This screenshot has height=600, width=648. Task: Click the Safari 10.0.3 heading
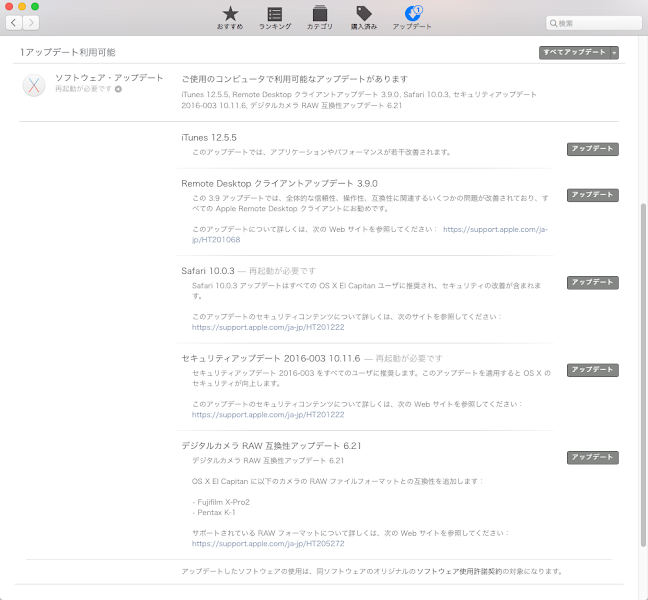coord(208,271)
